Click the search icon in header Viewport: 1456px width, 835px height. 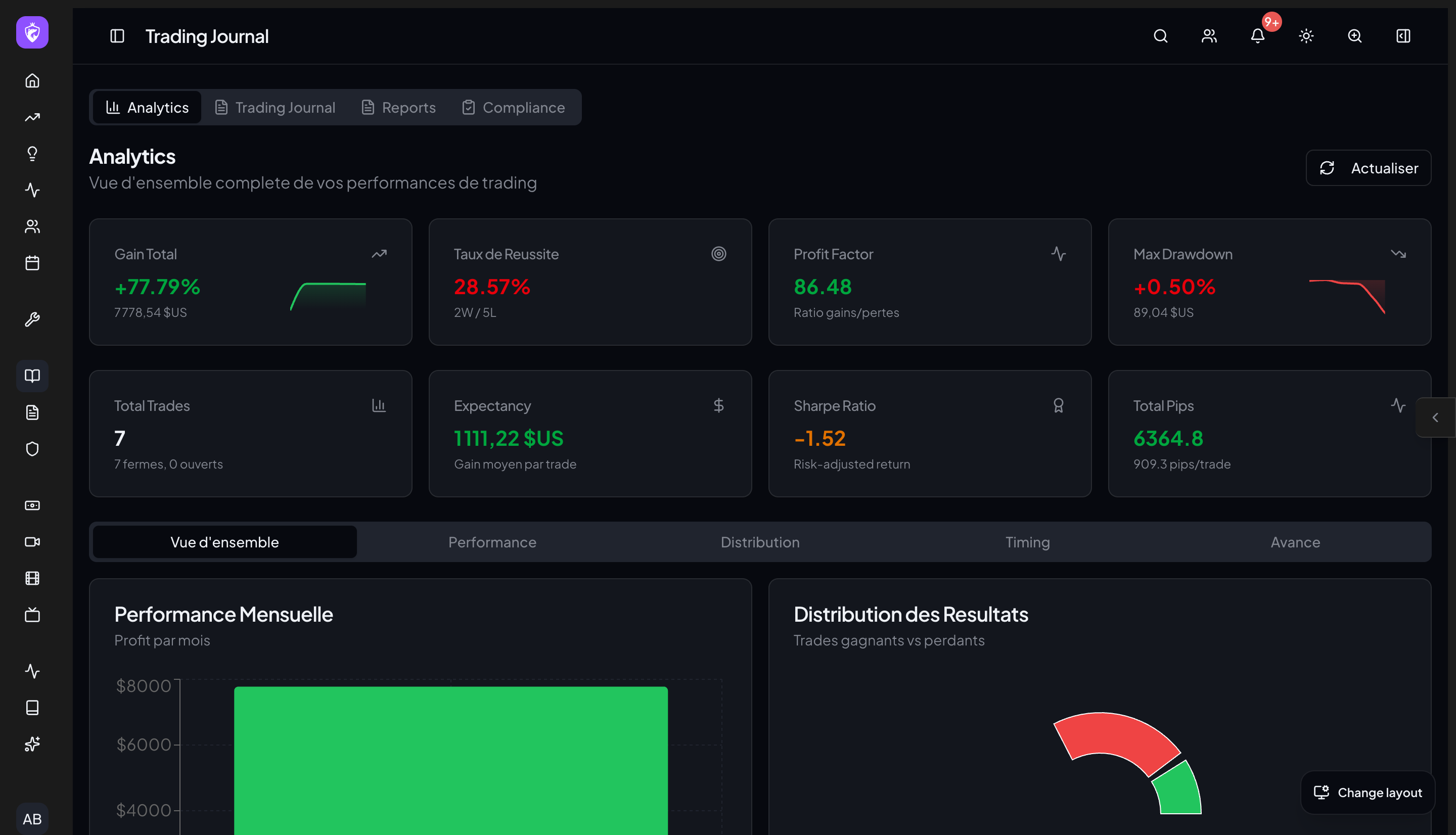point(1161,36)
